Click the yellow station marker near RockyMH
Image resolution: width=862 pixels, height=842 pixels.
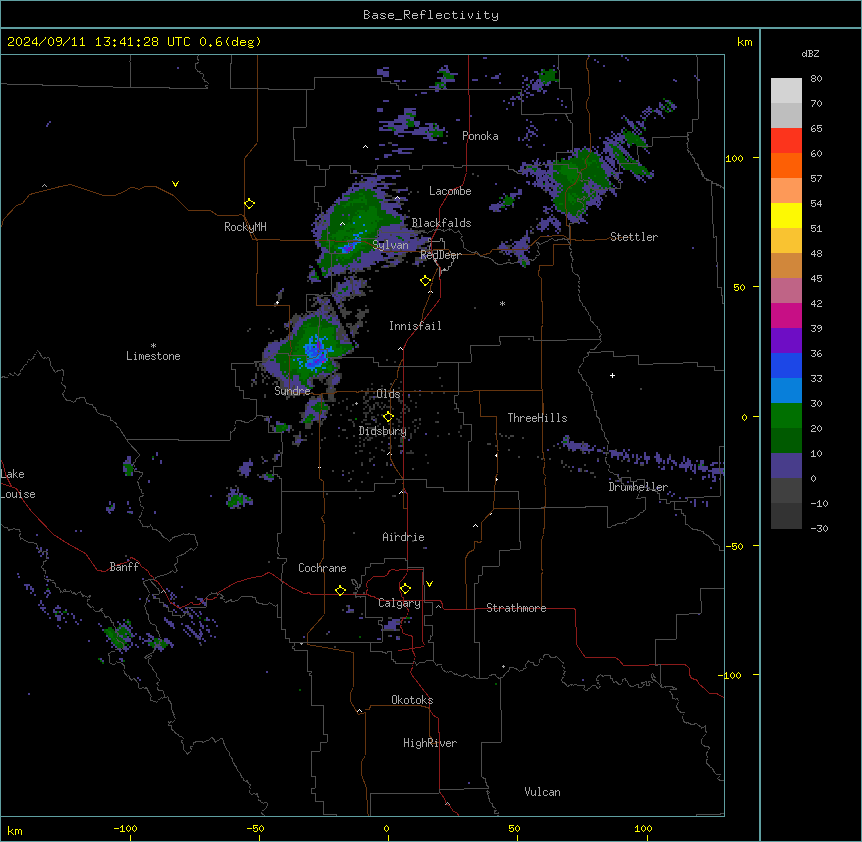[x=249, y=204]
